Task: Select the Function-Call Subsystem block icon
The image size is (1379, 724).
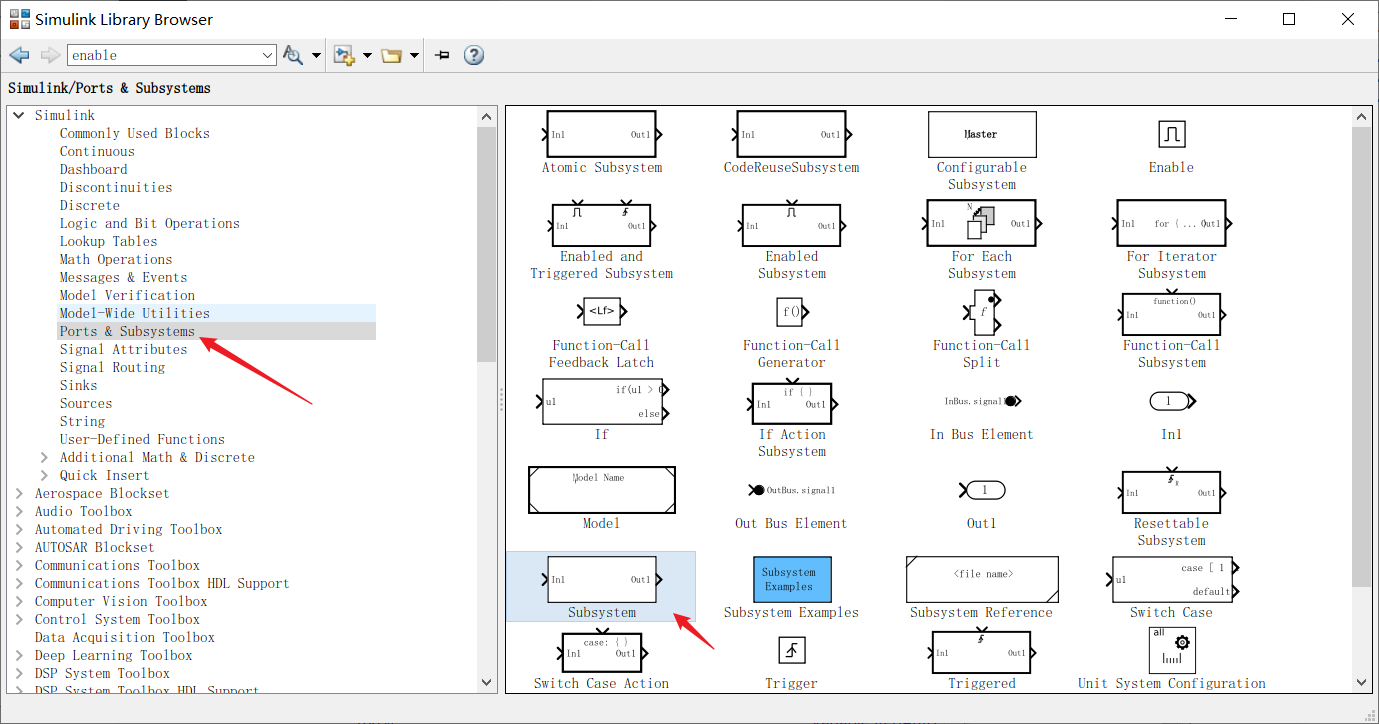Action: click(x=1171, y=314)
